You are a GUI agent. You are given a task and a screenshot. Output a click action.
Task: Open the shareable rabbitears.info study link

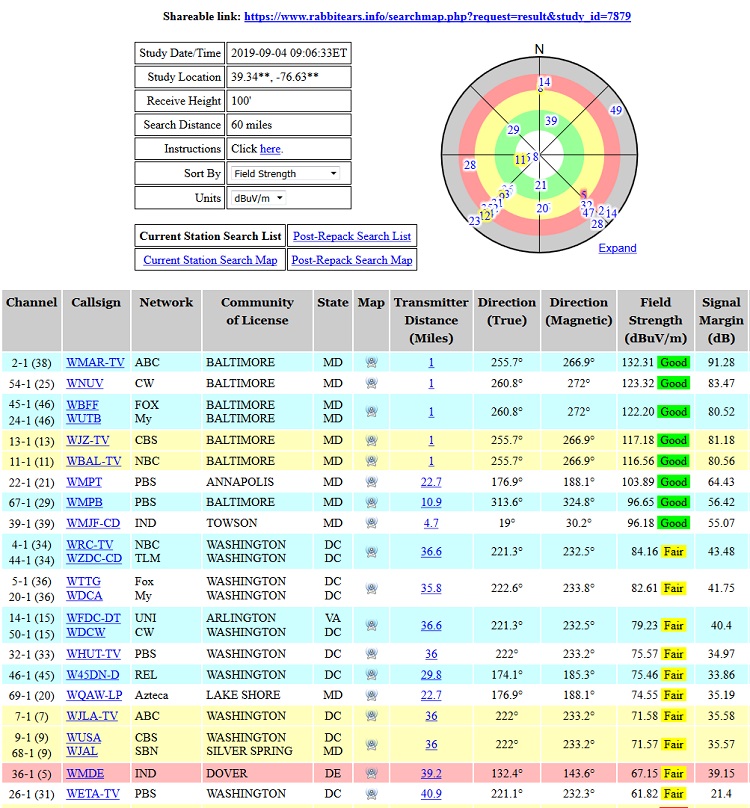437,17
